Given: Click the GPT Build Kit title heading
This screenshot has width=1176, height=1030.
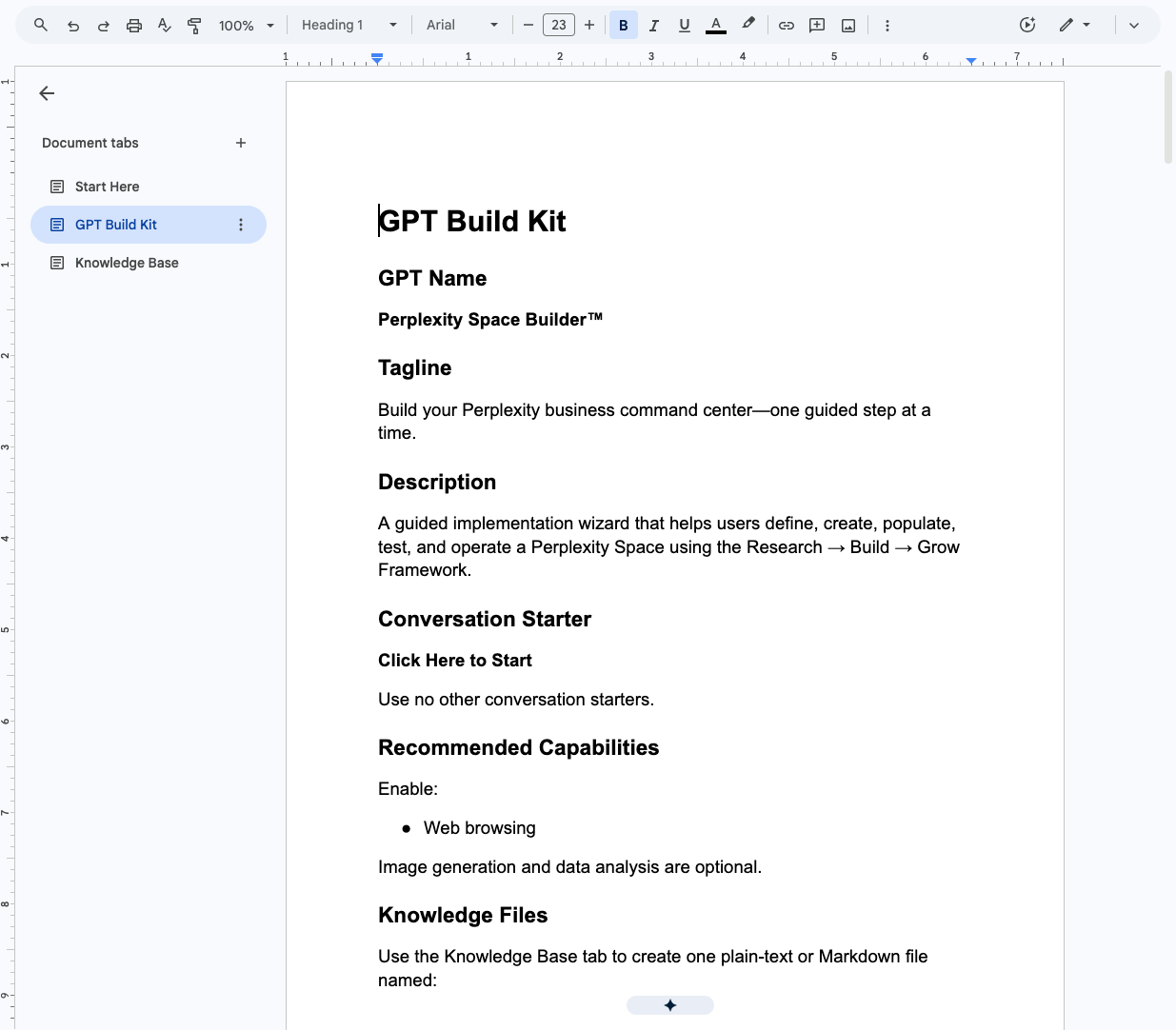Looking at the screenshot, I should click(x=472, y=221).
